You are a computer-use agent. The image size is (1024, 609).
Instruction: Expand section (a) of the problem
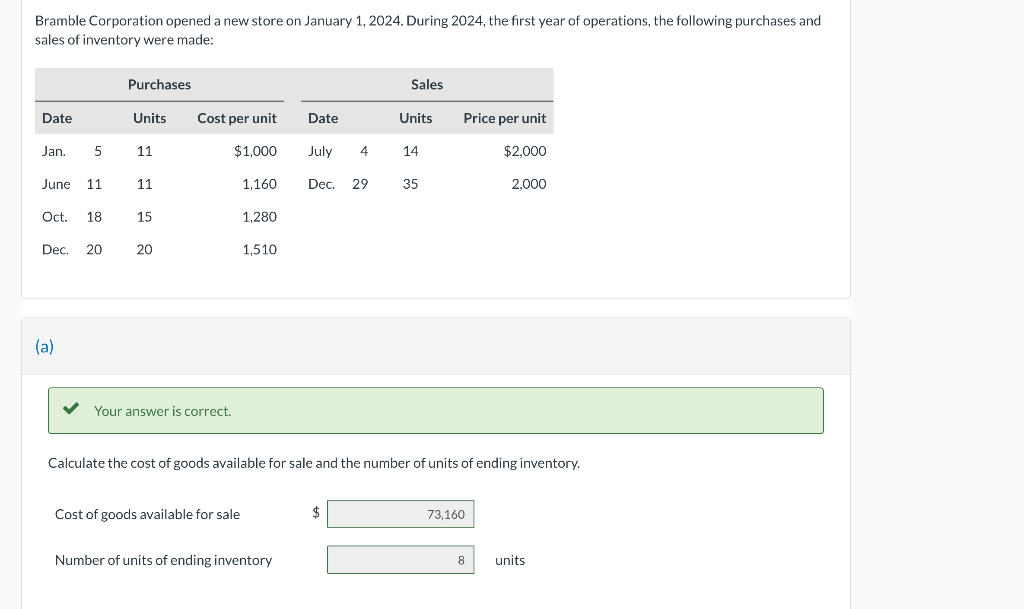click(44, 345)
